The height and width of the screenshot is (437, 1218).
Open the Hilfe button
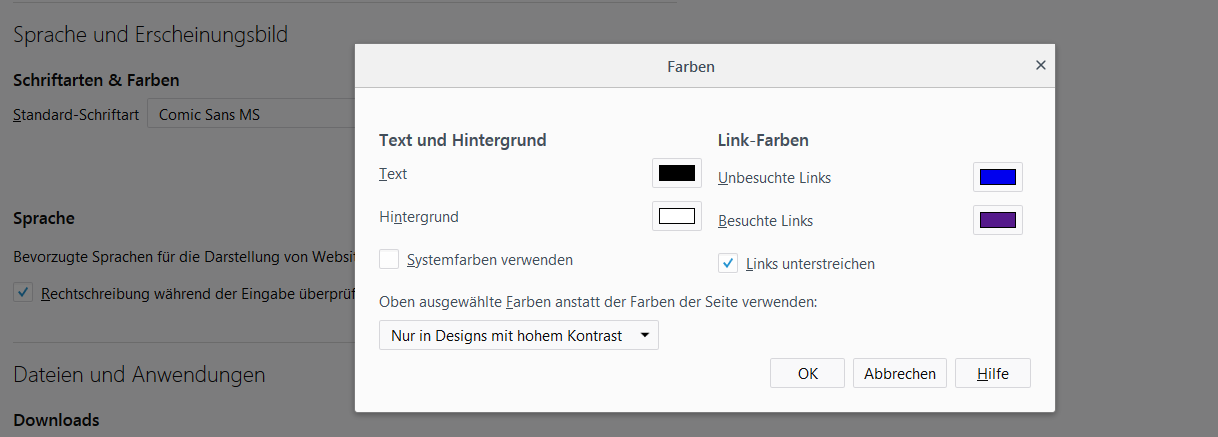coord(992,373)
